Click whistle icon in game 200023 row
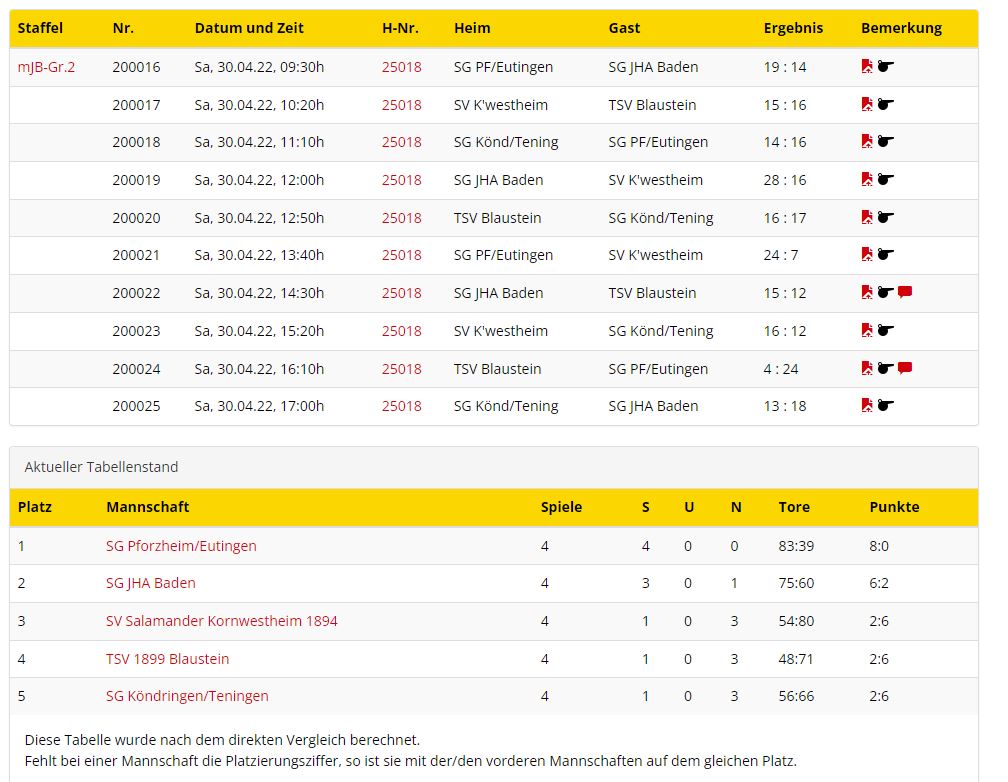1008x782 pixels. [886, 331]
